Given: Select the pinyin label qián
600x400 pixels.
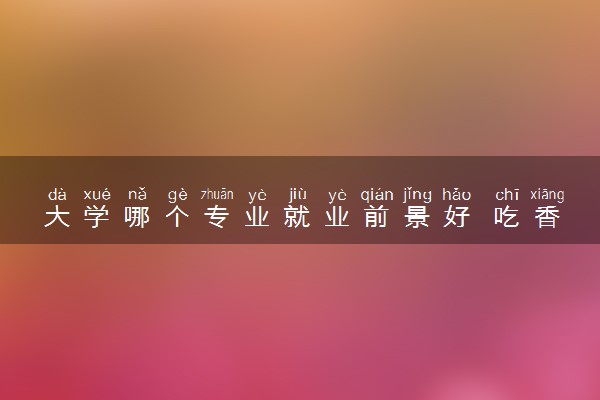Looking at the screenshot, I should (x=377, y=195).
